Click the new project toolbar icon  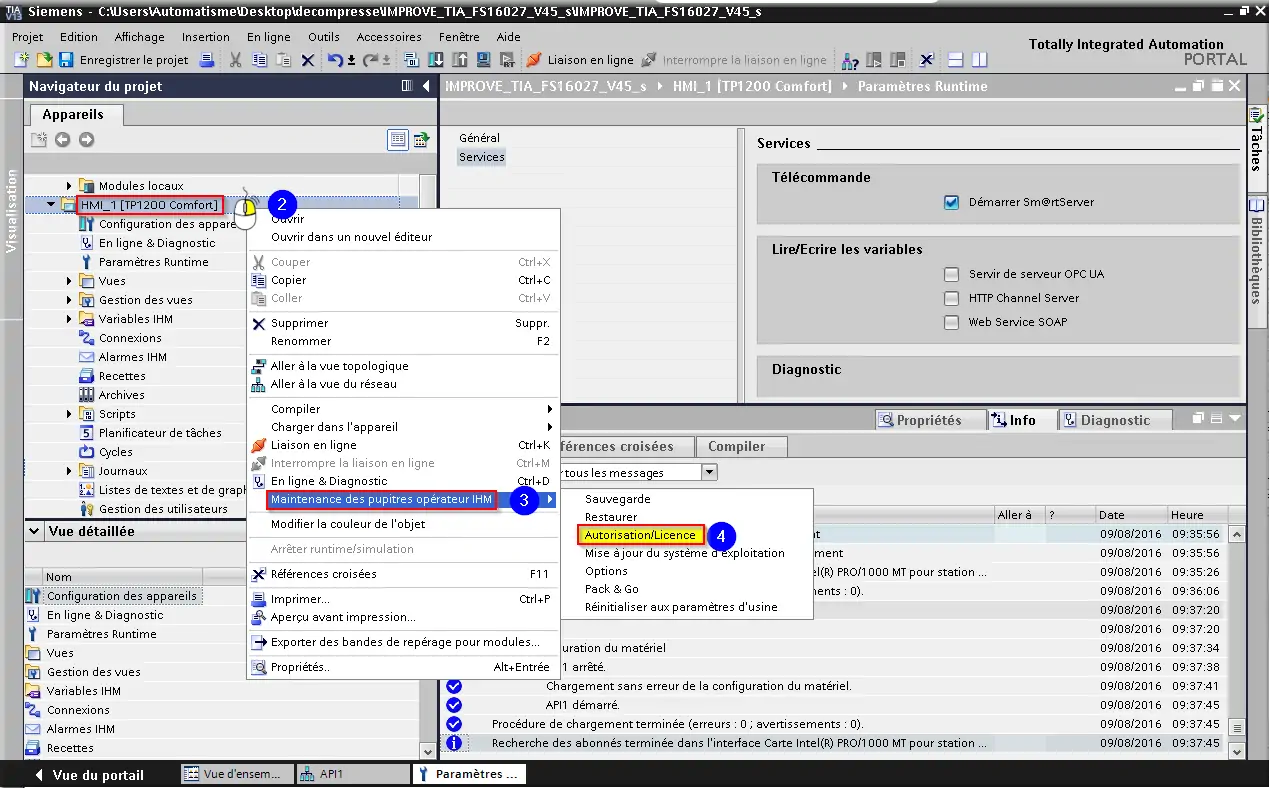point(22,60)
